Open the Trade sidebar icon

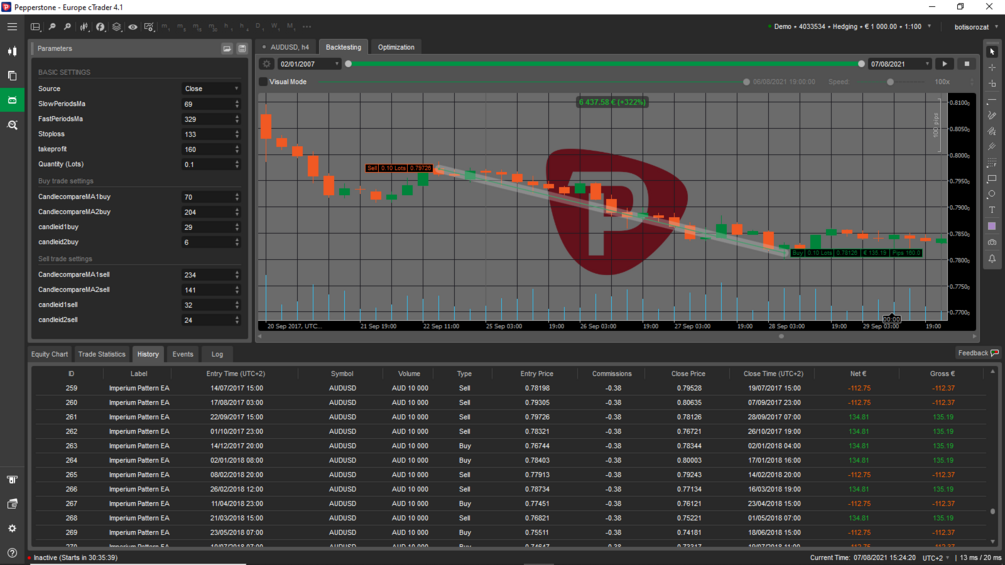click(x=12, y=51)
